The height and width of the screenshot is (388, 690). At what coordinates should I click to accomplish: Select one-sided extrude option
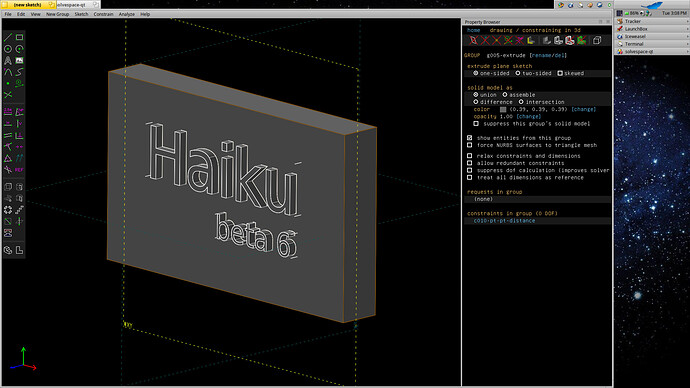(491, 73)
